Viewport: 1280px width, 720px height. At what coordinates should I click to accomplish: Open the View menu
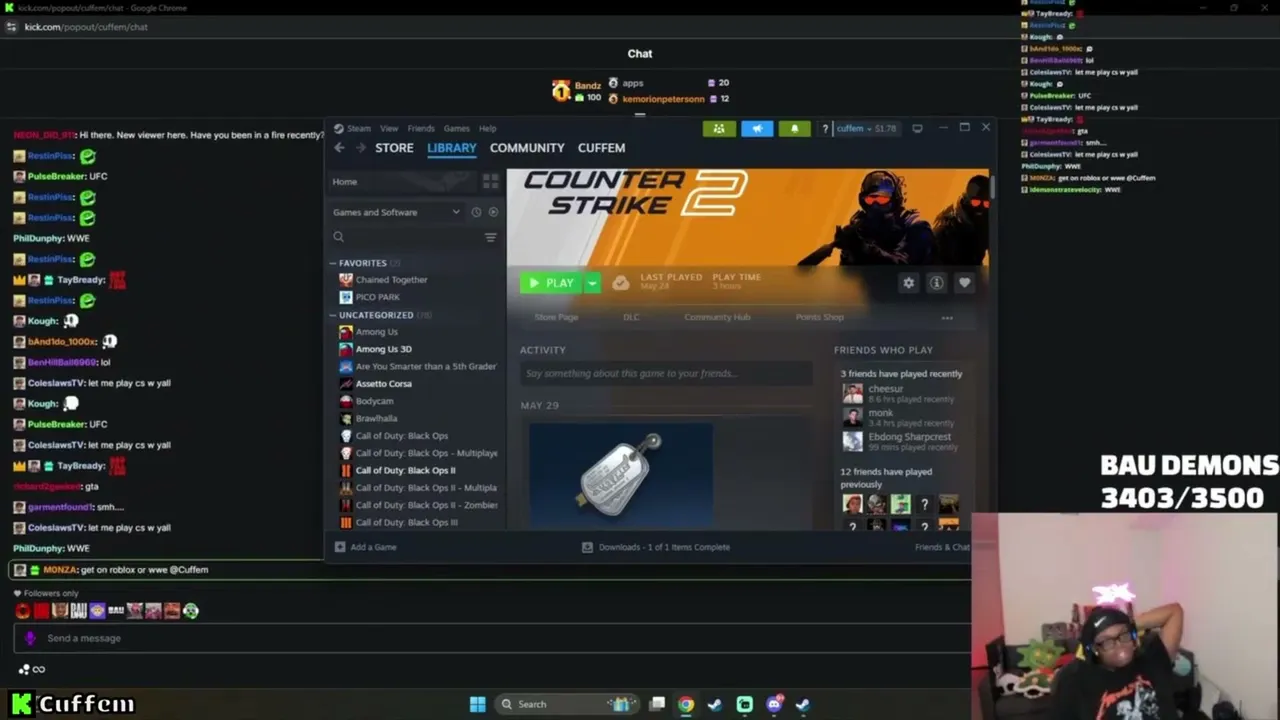point(389,128)
